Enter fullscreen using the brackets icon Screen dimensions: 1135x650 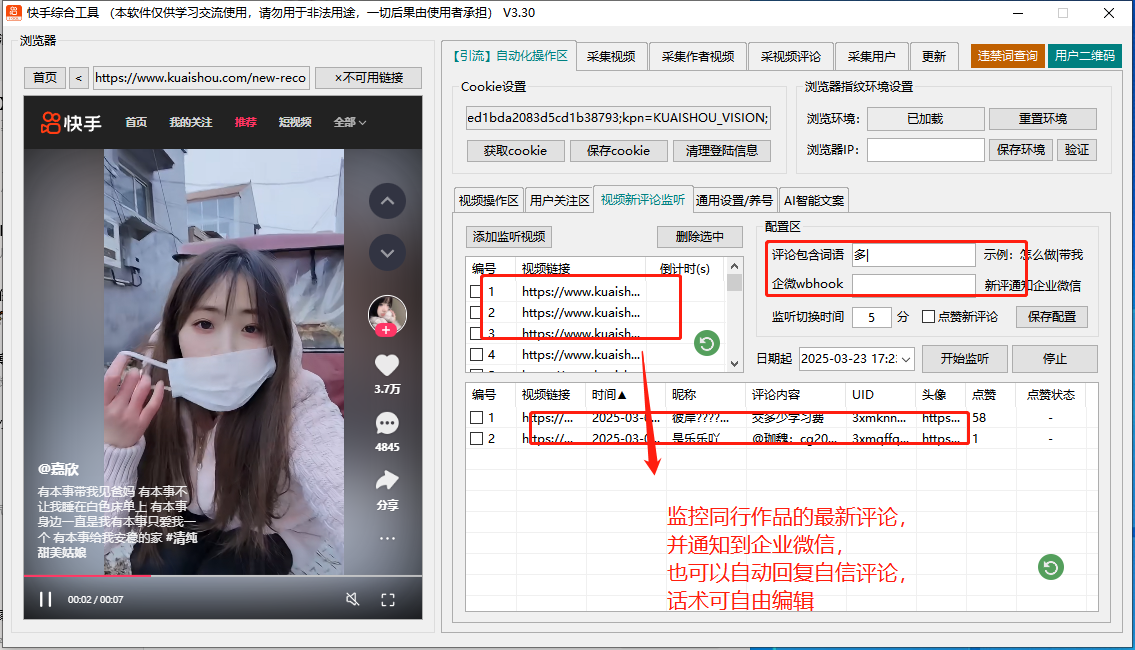(x=388, y=599)
